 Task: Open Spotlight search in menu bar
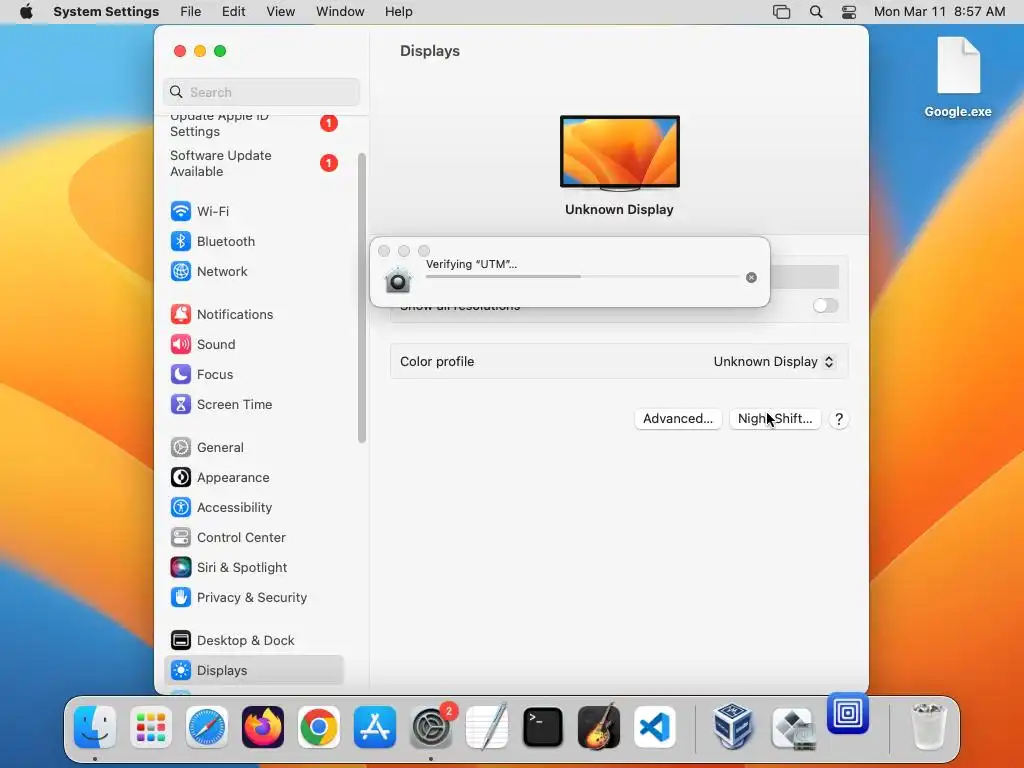pos(816,12)
